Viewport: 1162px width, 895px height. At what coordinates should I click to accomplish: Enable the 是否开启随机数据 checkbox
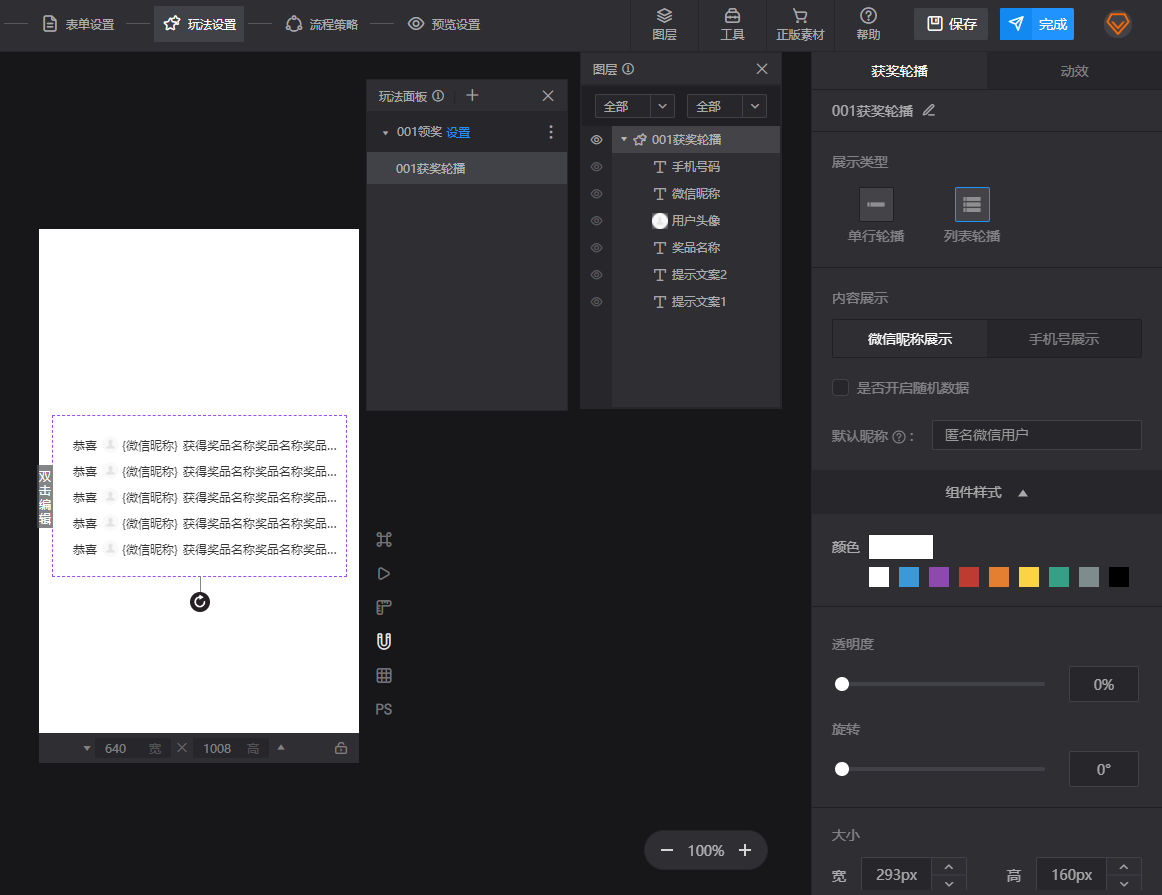click(840, 387)
